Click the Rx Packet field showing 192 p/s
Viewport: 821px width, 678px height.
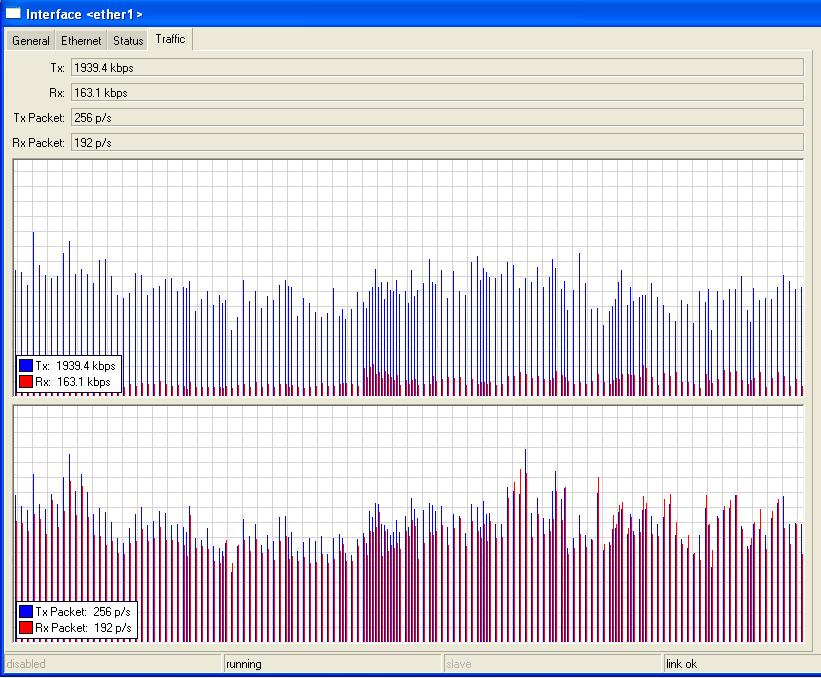tap(436, 143)
